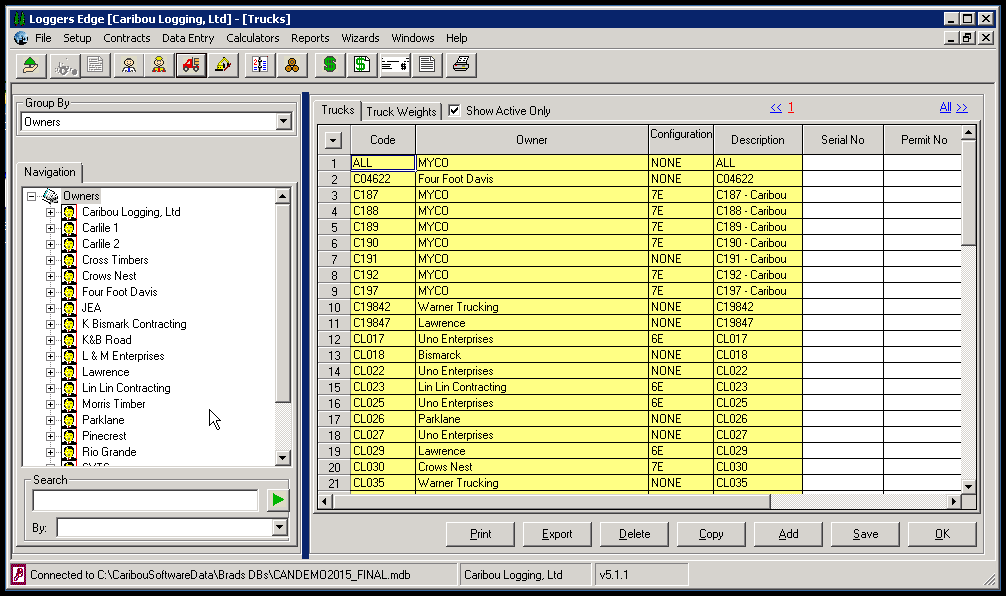Click the Export button
1006x596 pixels.
[557, 534]
